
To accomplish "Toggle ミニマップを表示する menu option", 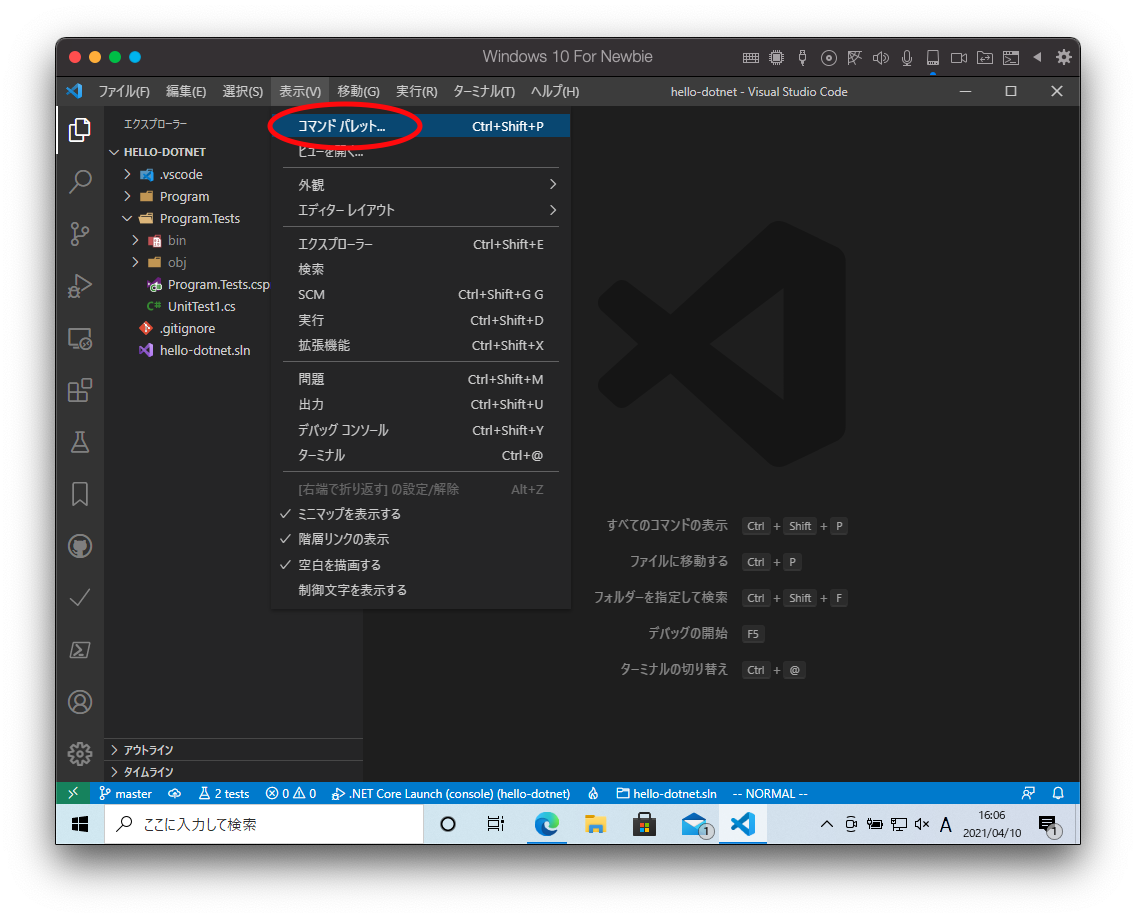I will coord(420,514).
